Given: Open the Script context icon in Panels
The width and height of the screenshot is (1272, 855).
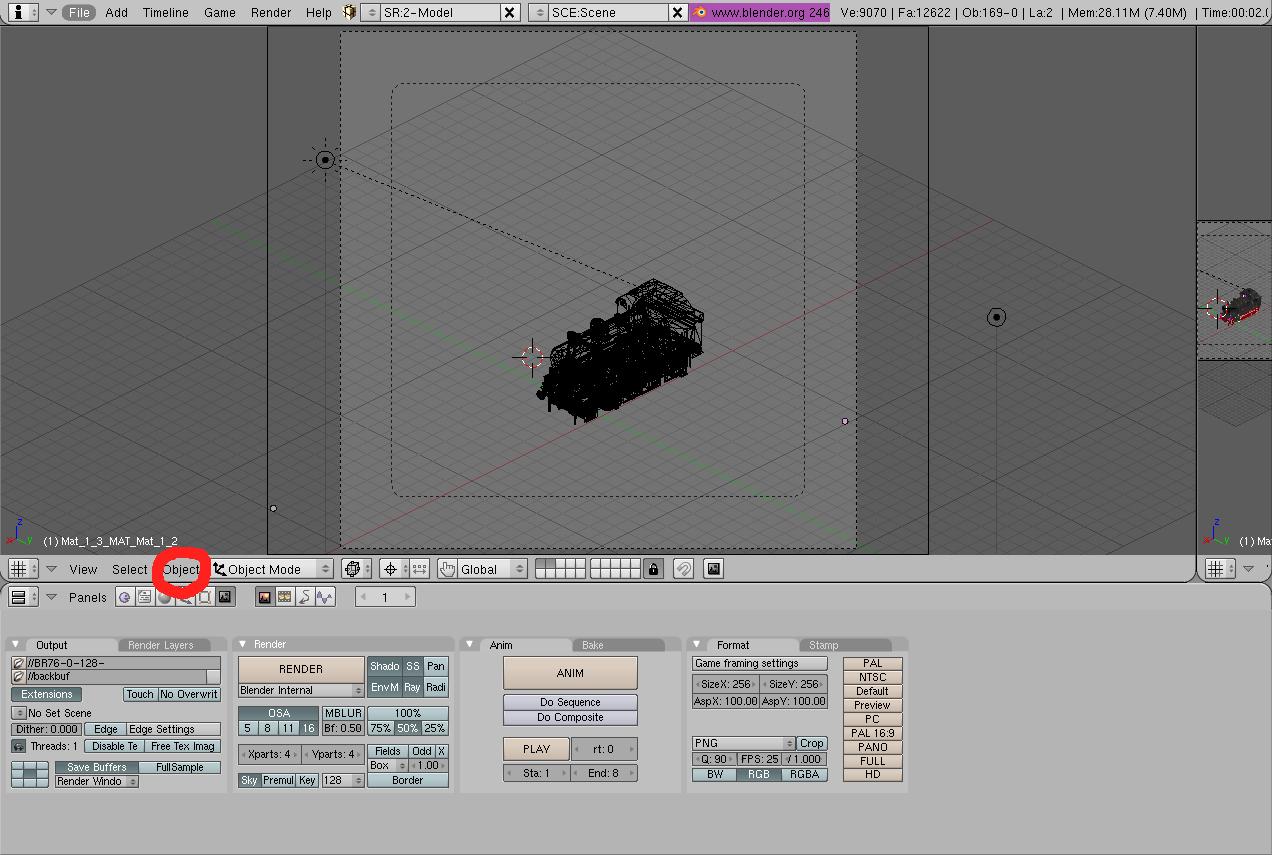Looking at the screenshot, I should tap(144, 597).
